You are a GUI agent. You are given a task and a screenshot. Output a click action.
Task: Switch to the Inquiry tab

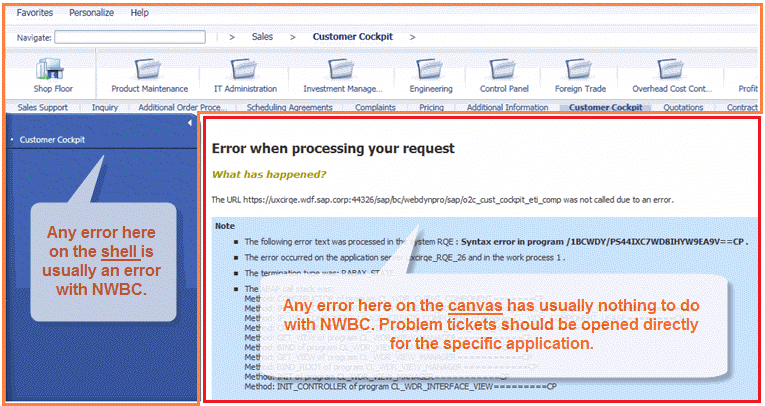click(x=105, y=107)
